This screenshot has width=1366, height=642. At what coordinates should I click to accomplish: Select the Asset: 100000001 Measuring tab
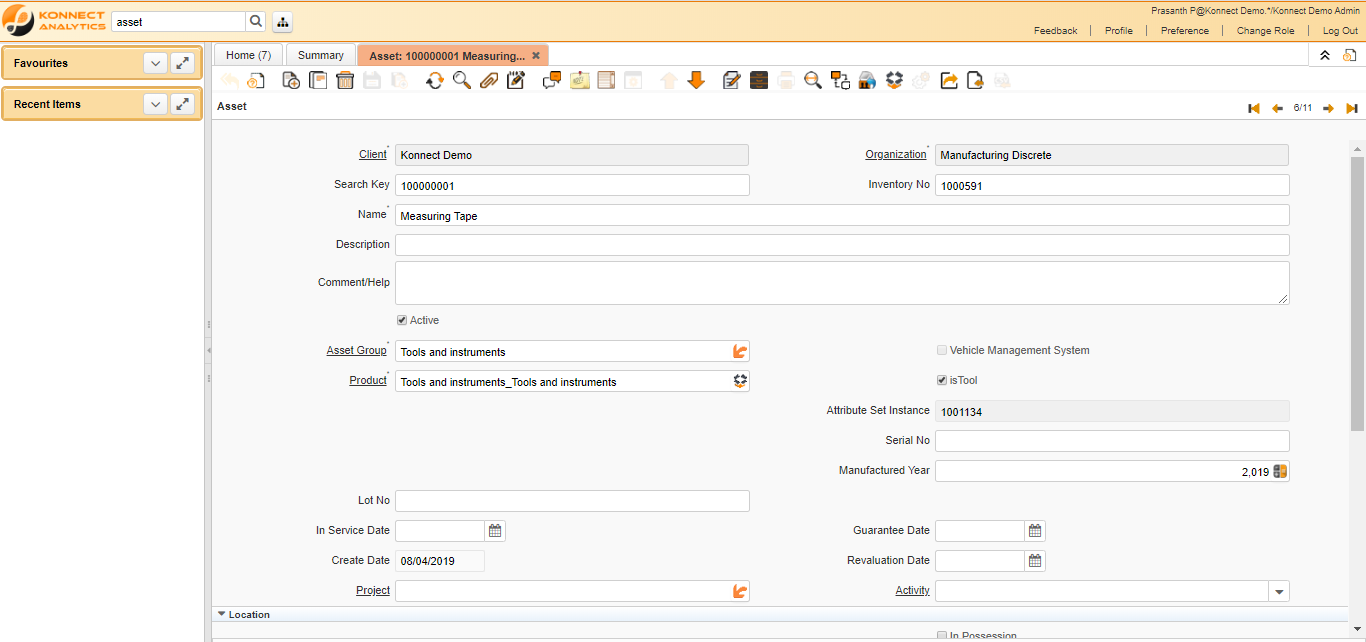pos(447,56)
